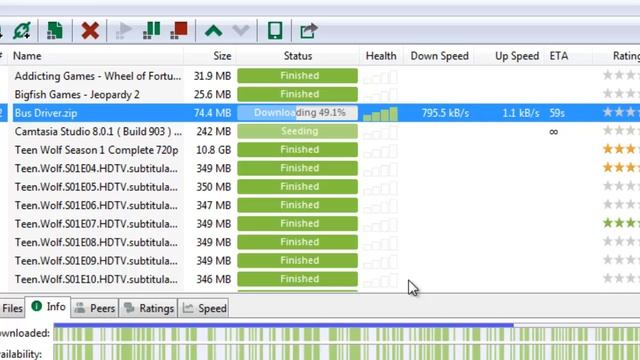Sort list by Status column
The width and height of the screenshot is (640, 360).
(x=298, y=56)
